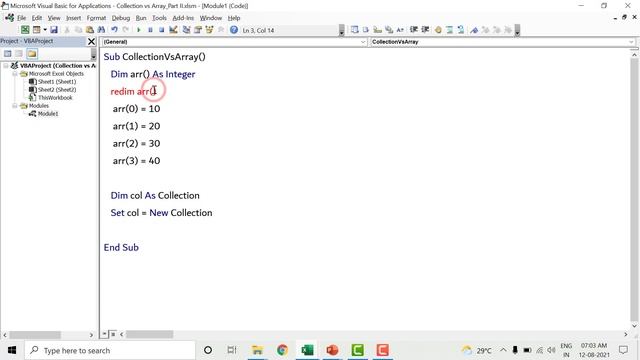
Task: Click the View Microsoft Excel toolbar icon
Action: (25, 30)
